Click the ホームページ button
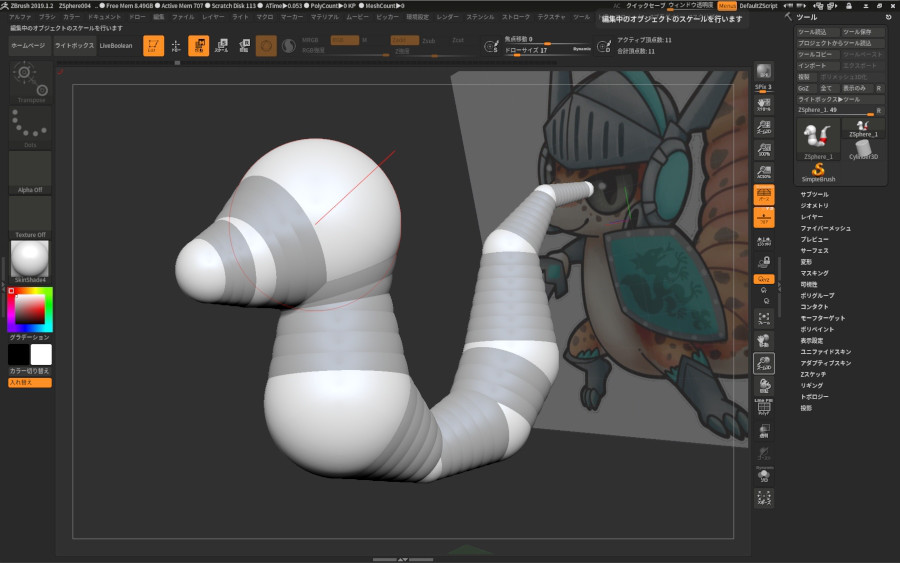 pyautogui.click(x=28, y=46)
